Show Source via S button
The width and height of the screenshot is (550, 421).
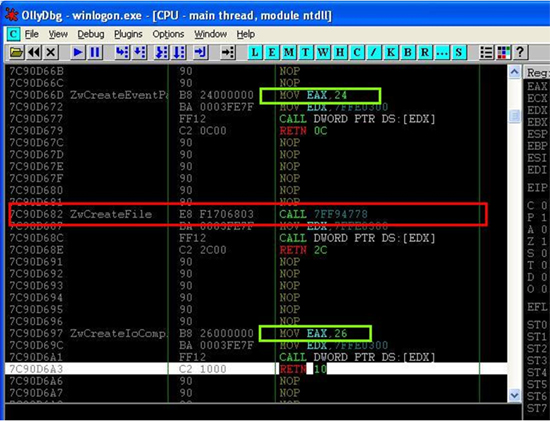click(459, 53)
